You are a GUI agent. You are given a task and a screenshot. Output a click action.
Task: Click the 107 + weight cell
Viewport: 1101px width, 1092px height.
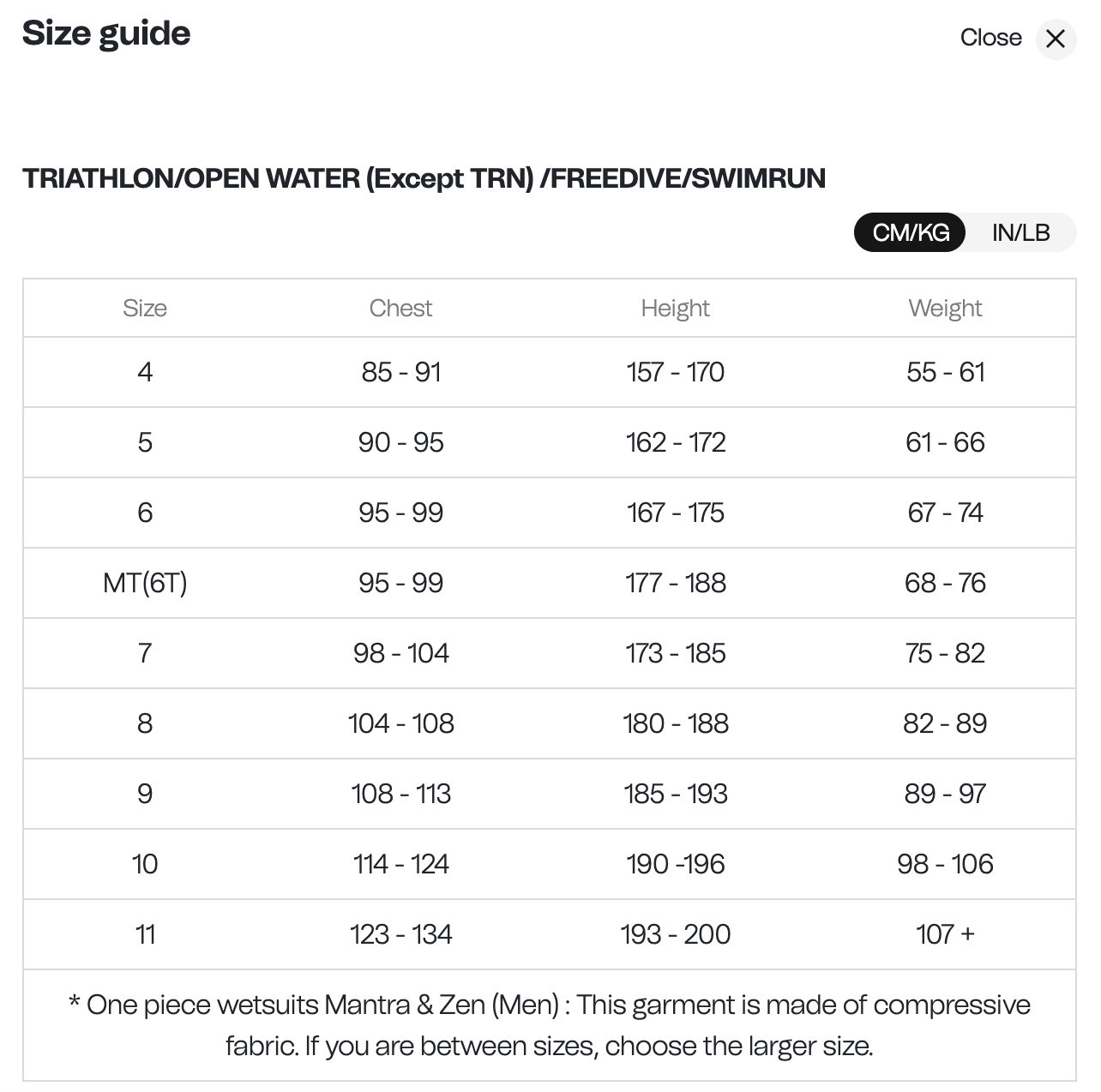coord(945,934)
